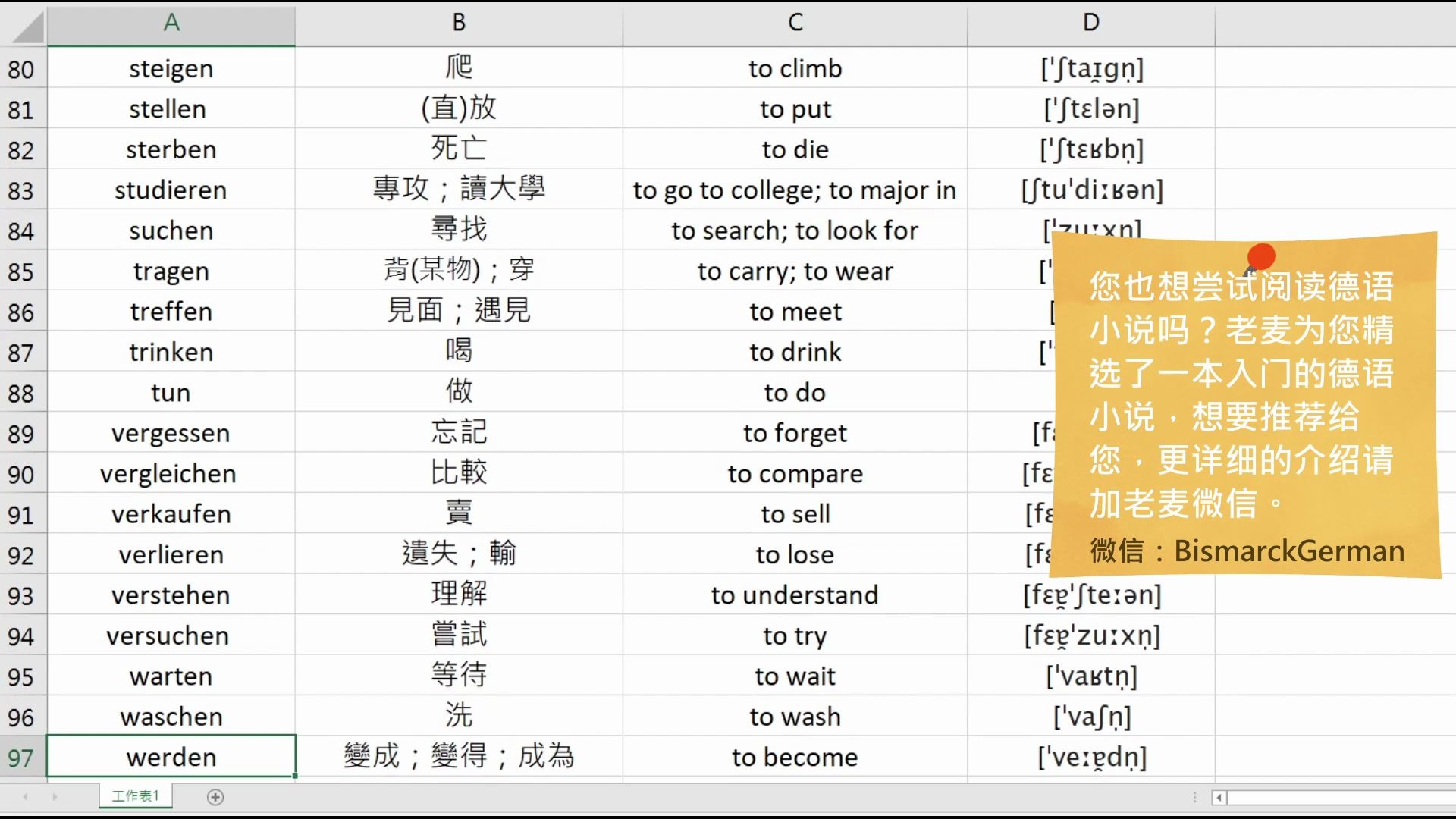Click cell 'to put'

tap(795, 108)
